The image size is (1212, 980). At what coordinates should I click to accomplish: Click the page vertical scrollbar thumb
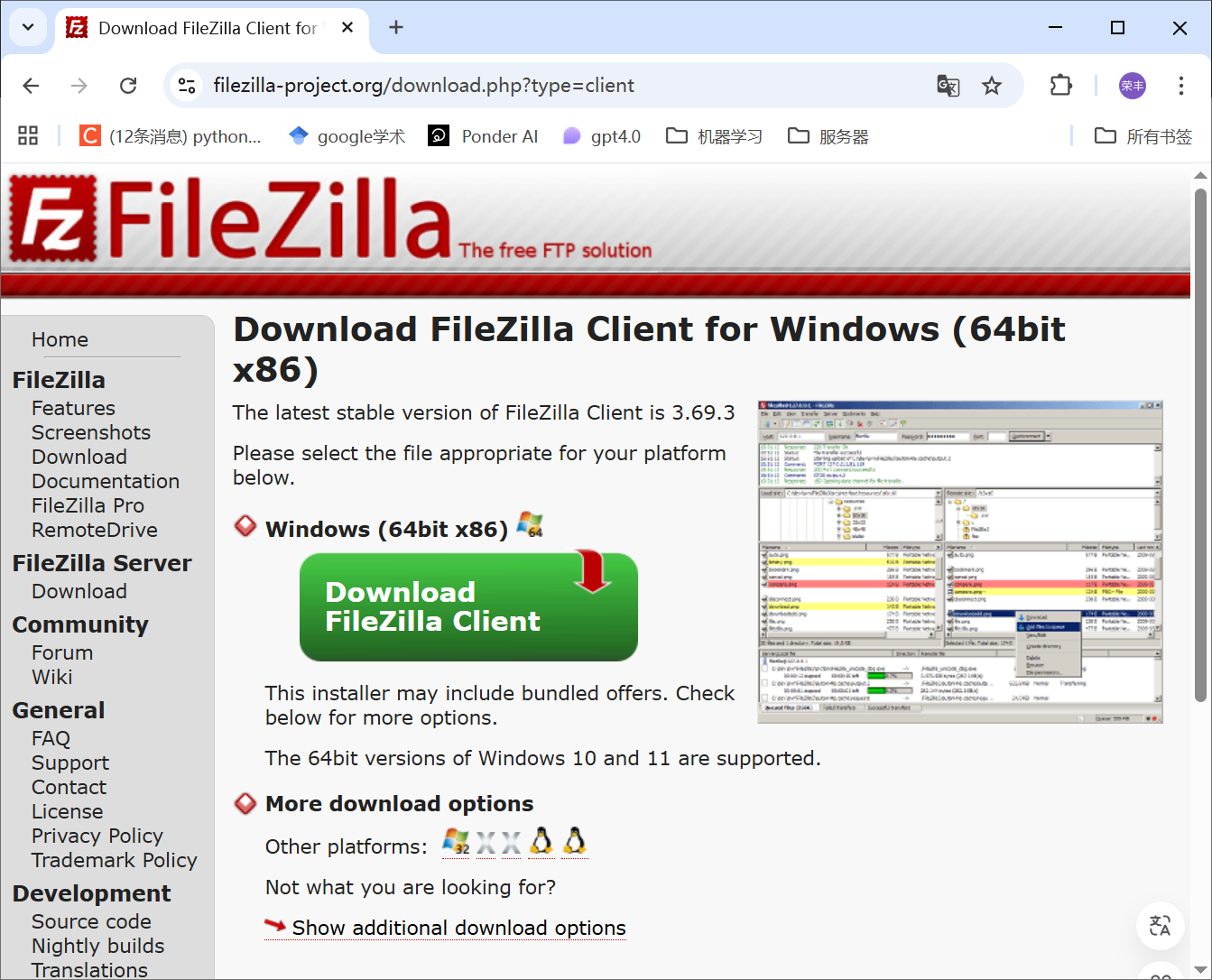point(1200,445)
